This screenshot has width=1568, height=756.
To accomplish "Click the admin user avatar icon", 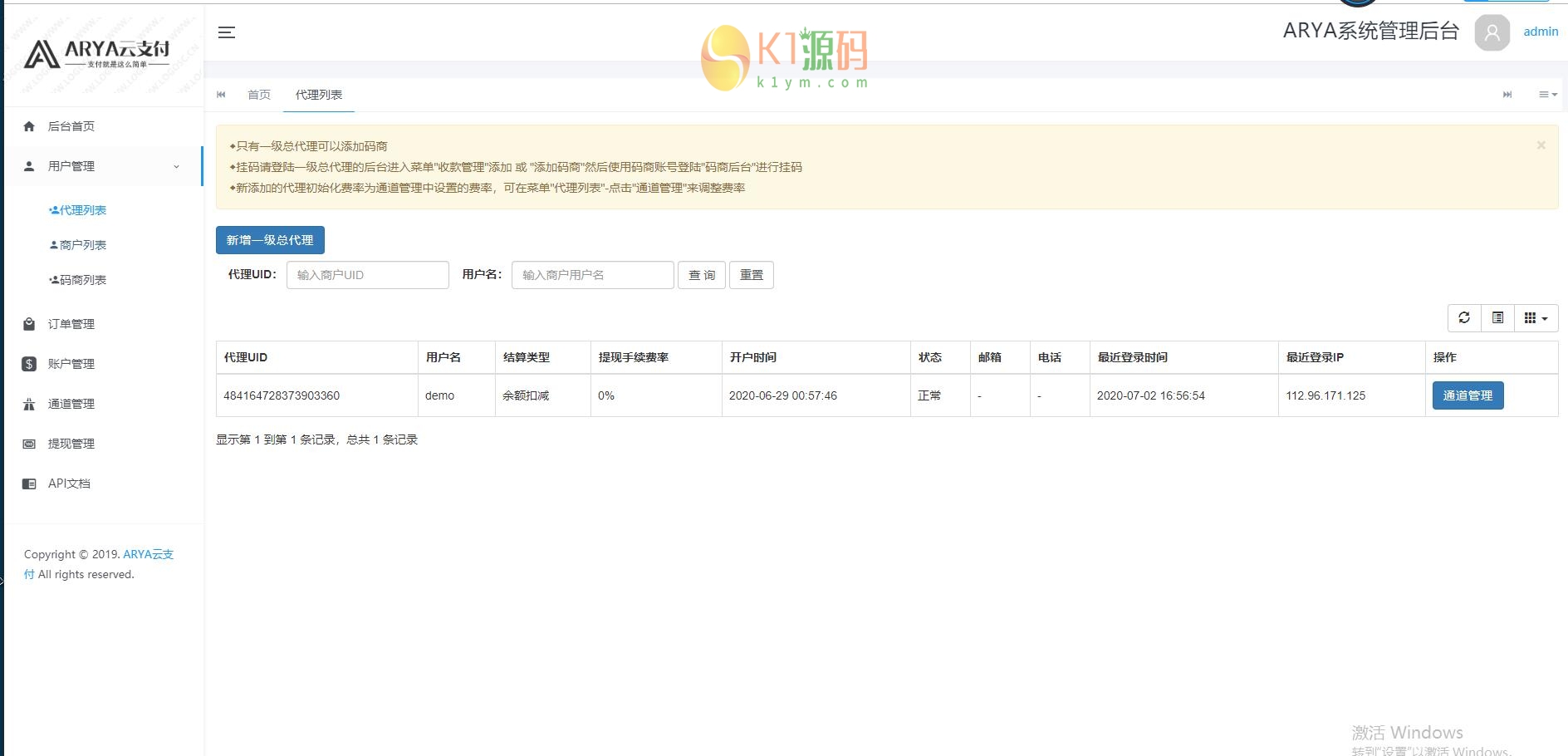I will [x=1492, y=32].
